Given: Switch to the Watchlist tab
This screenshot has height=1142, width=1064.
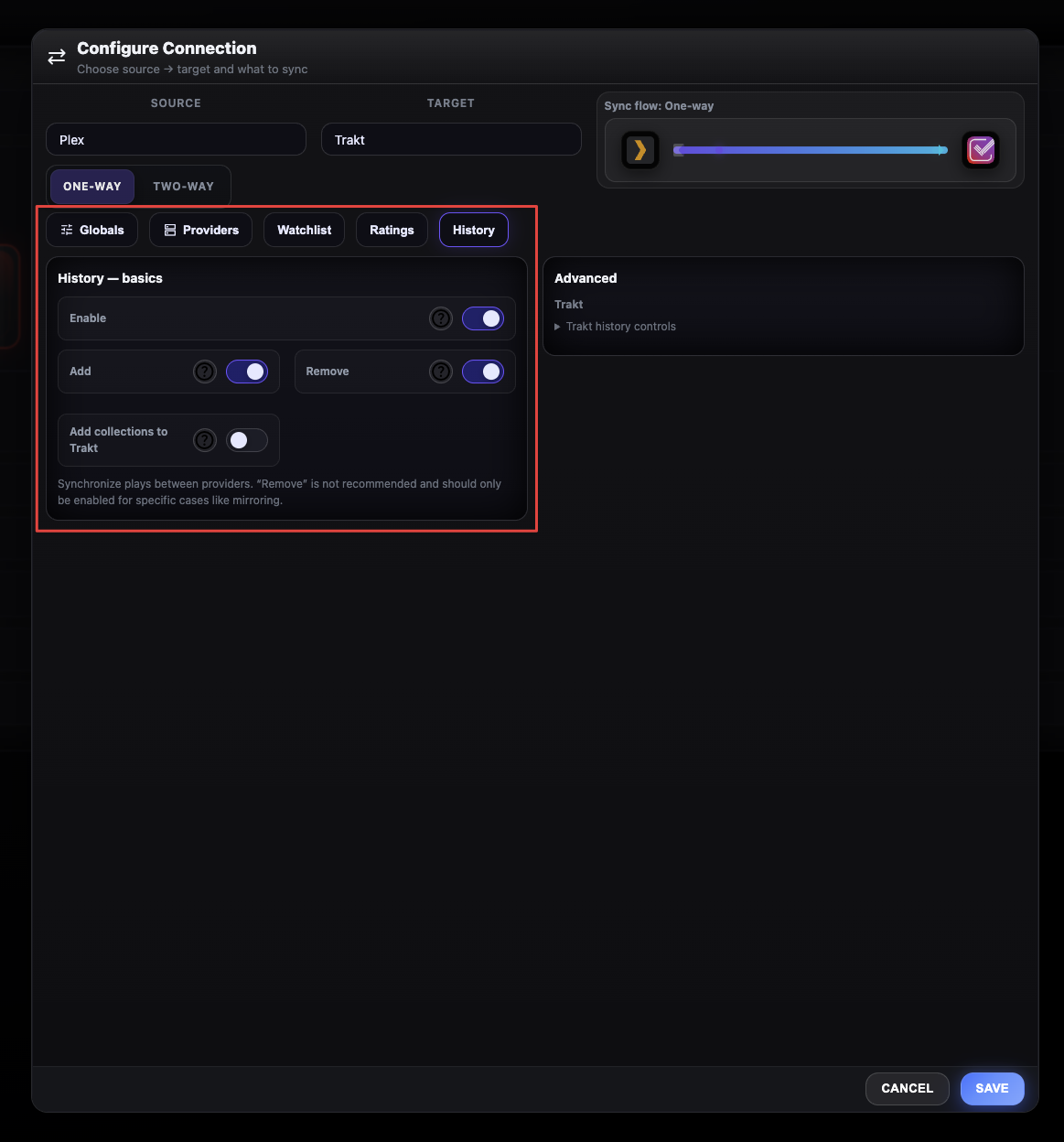Looking at the screenshot, I should [x=305, y=230].
